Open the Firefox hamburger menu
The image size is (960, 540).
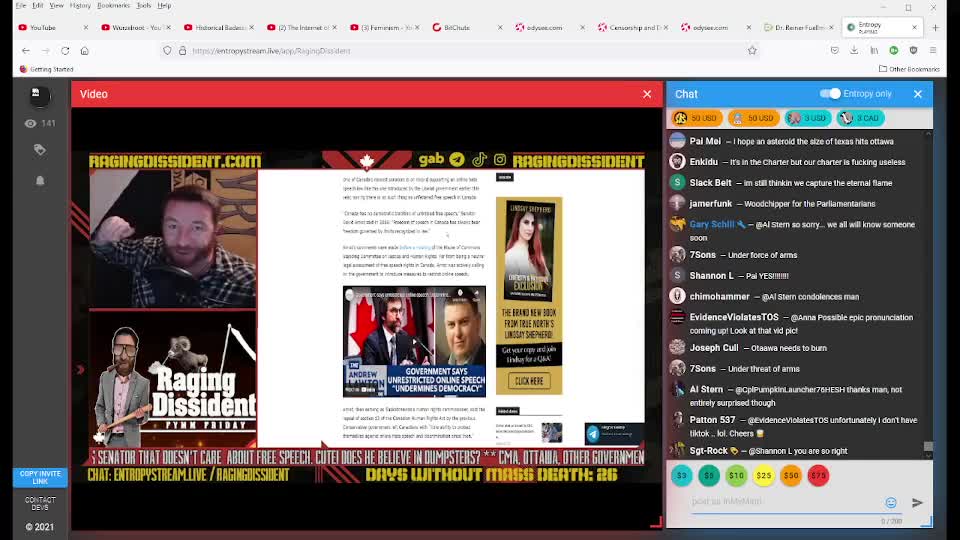click(933, 51)
